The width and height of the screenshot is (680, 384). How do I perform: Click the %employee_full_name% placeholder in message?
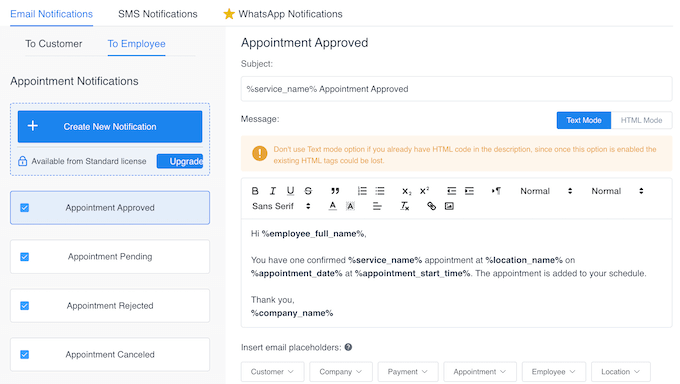point(313,234)
